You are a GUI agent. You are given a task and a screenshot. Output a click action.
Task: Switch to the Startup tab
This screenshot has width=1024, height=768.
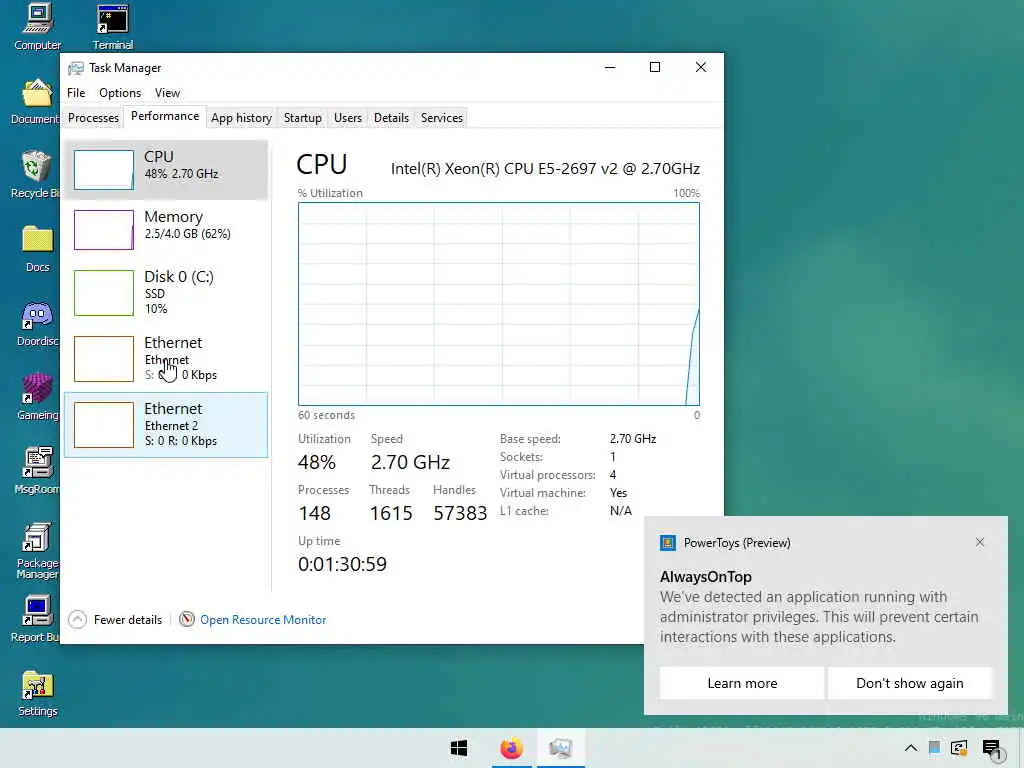coord(302,118)
